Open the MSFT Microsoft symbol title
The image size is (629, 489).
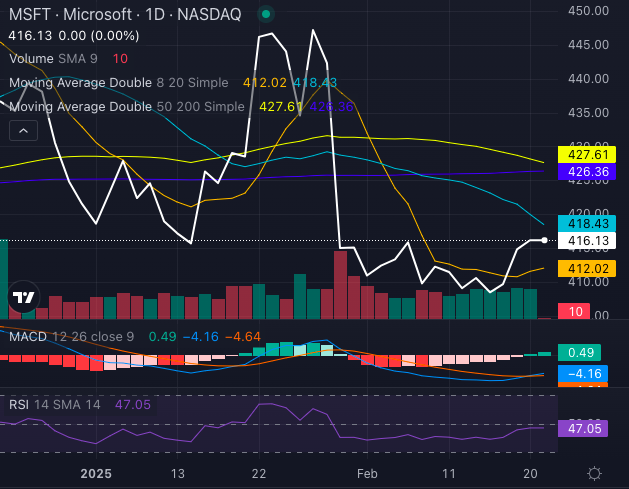[120, 15]
